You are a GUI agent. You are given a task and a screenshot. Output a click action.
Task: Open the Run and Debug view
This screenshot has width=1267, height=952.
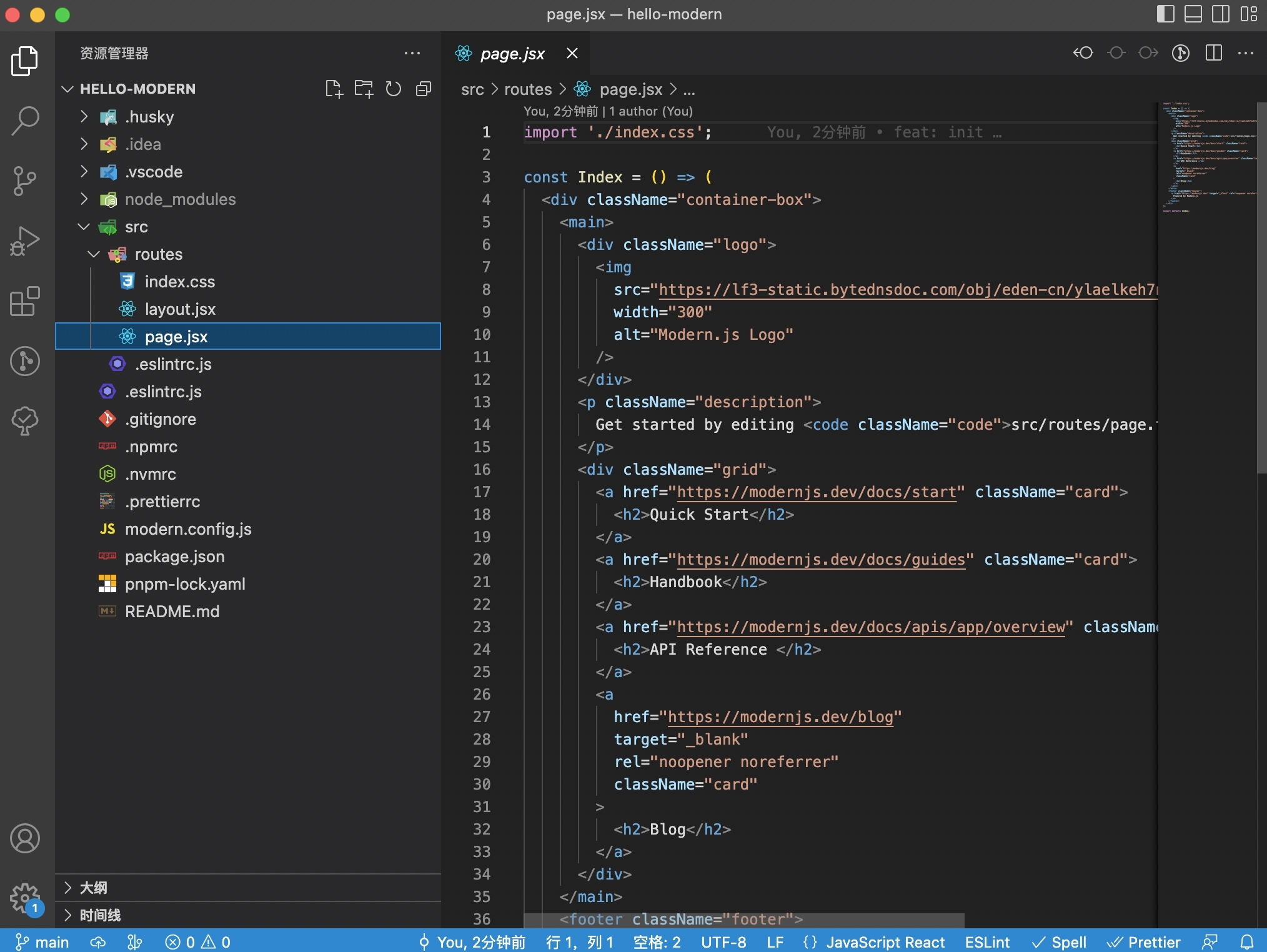(x=25, y=240)
